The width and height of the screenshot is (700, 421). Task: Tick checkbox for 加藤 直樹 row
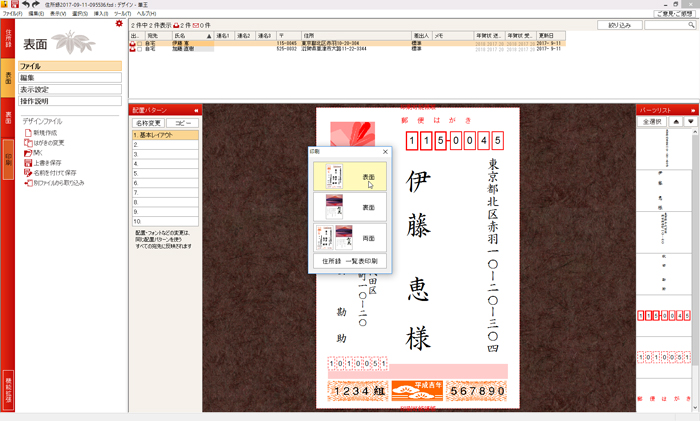point(139,49)
